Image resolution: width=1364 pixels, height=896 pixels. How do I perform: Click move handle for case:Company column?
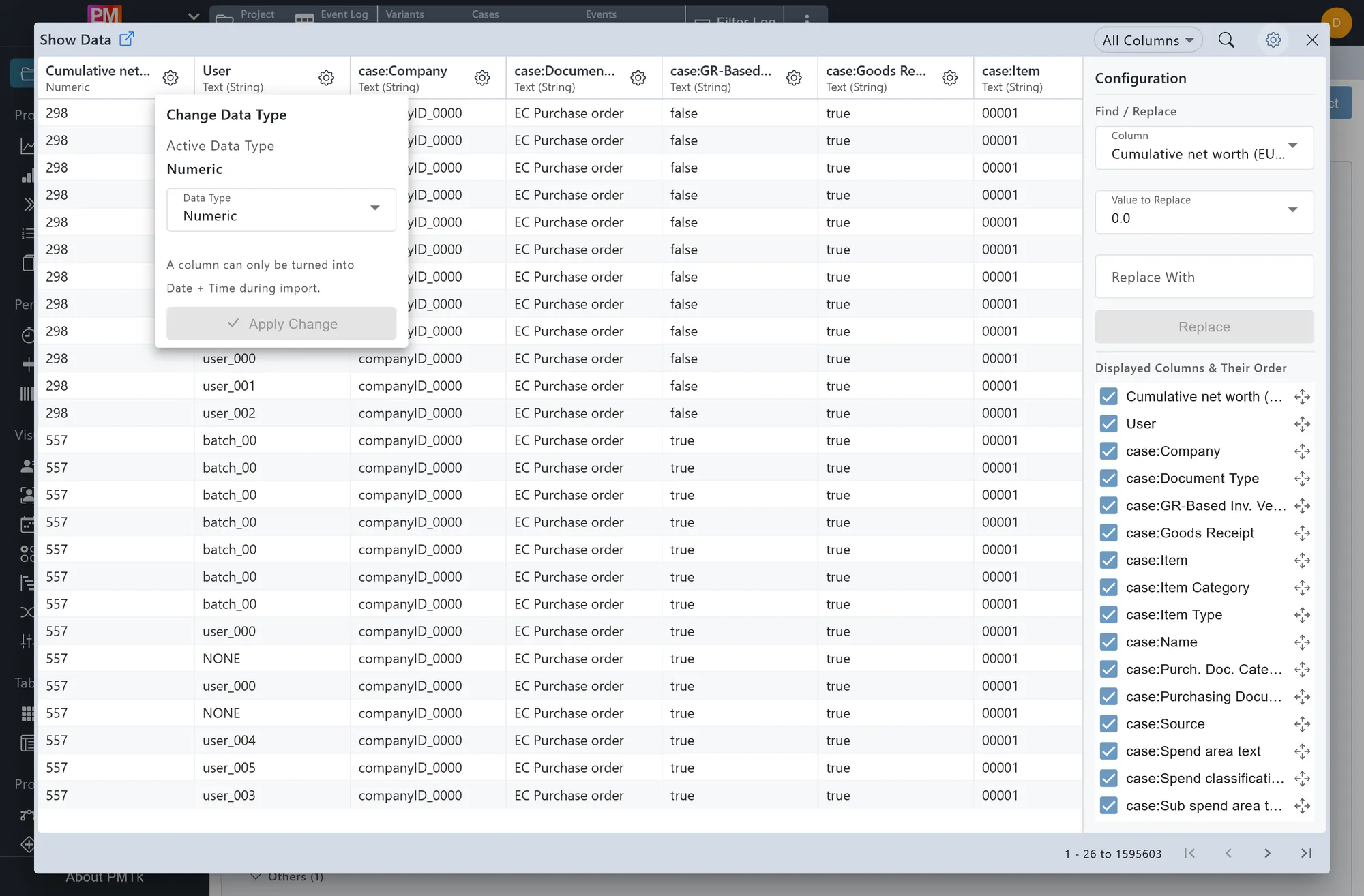1302,451
